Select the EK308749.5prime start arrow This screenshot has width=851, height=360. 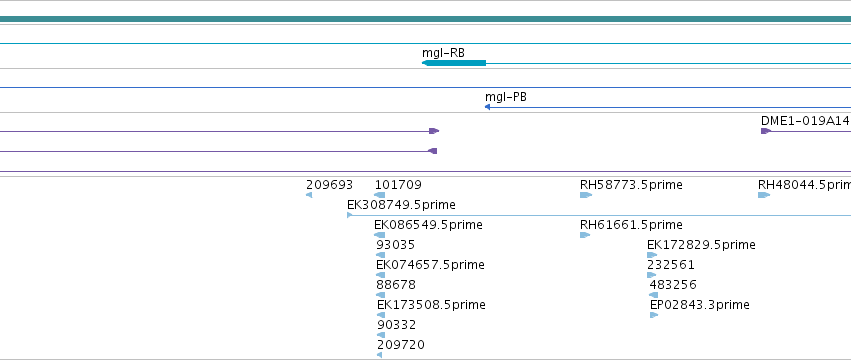(350, 215)
